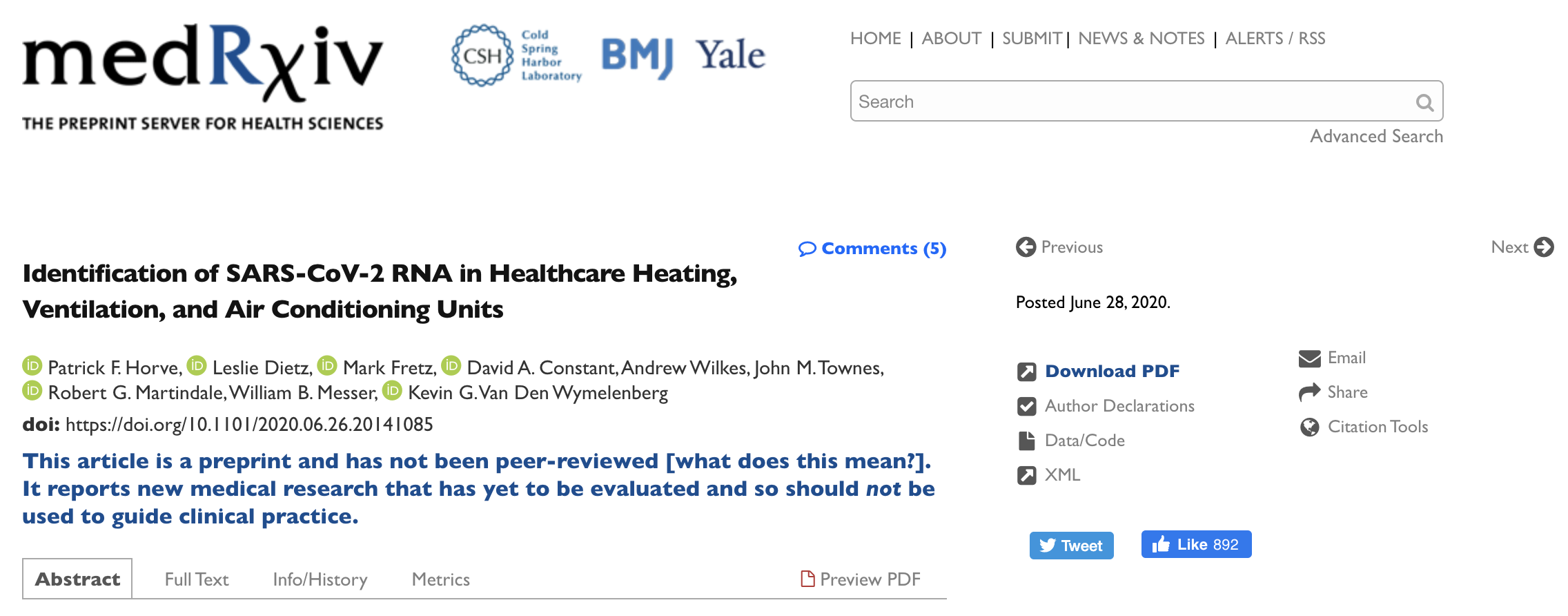The image size is (1568, 616).
Task: Click the search magnifier icon
Action: [x=1424, y=103]
